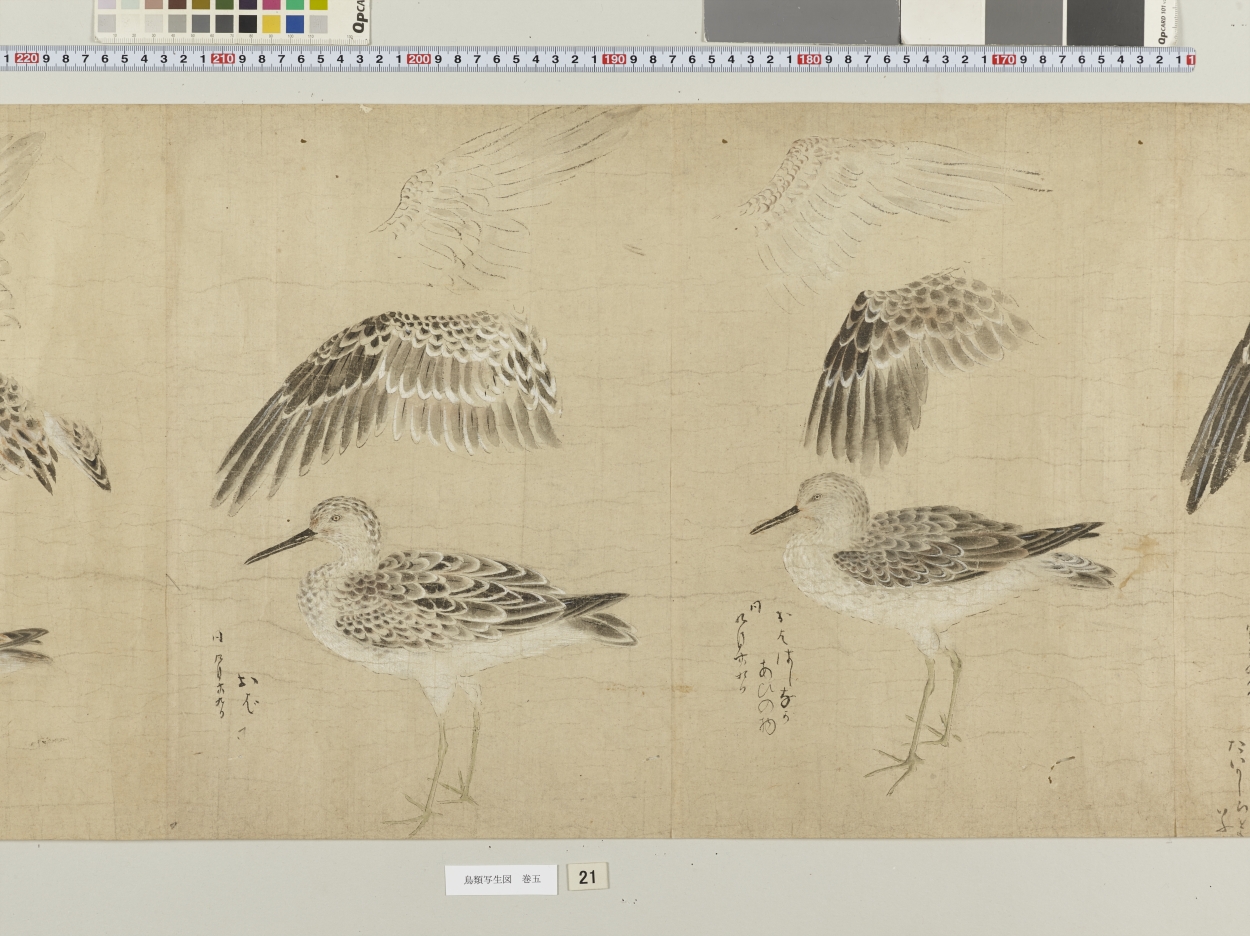The width and height of the screenshot is (1250, 936).
Task: Click the label reading 鳥類写生図 巻五
Action: pos(501,880)
